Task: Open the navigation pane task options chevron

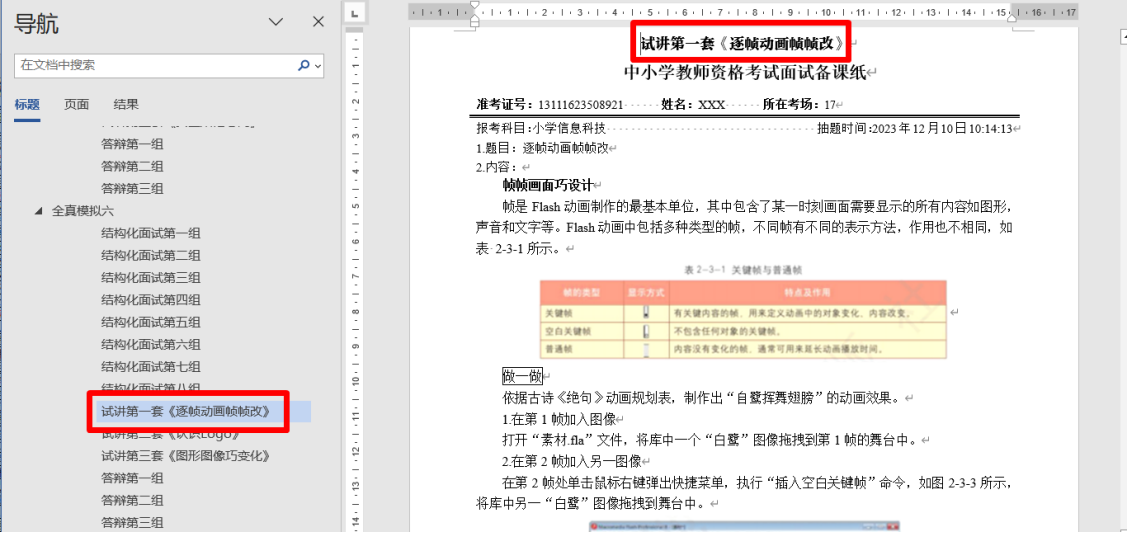Action: point(277,22)
